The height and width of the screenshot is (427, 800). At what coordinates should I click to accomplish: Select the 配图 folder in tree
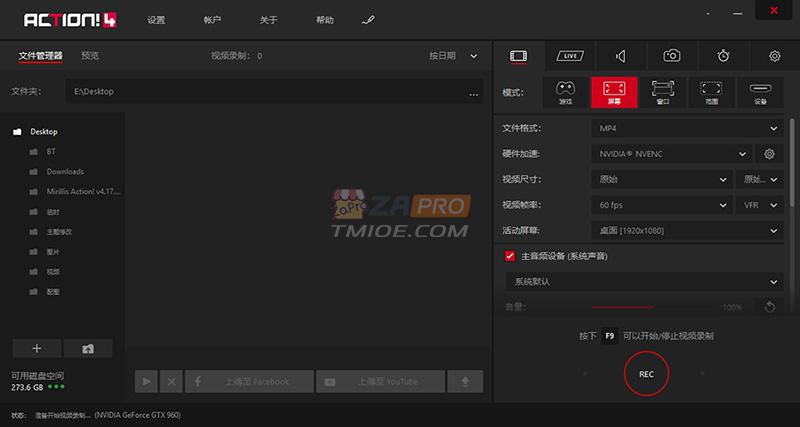53,292
